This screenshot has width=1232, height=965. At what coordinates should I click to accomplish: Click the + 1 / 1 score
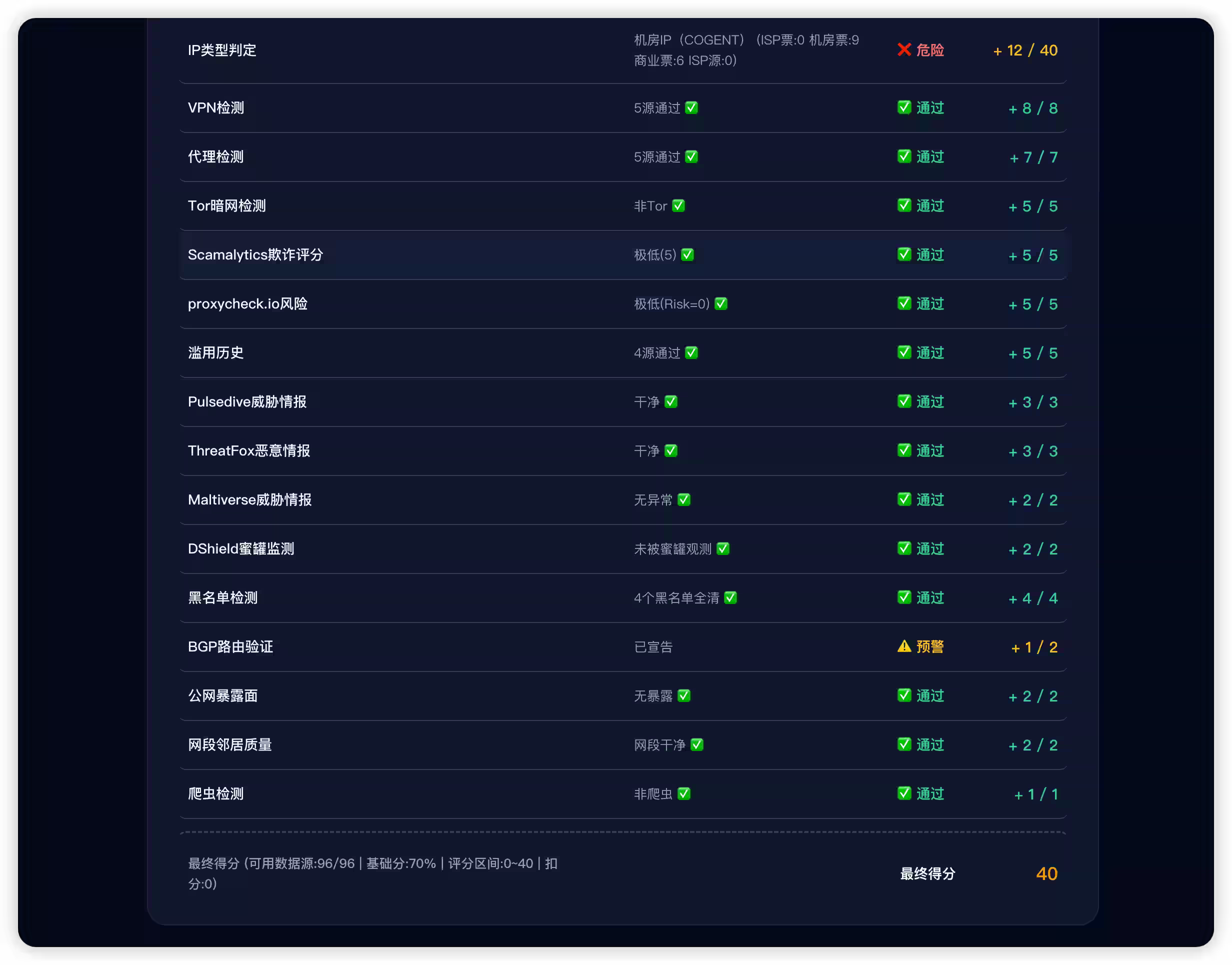point(1035,794)
